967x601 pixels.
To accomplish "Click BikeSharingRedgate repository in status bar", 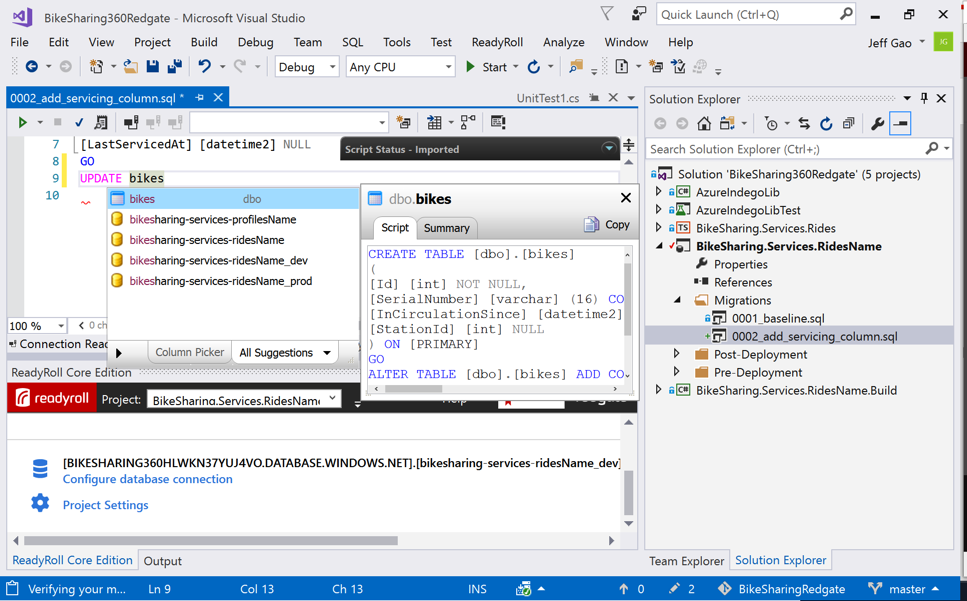I will tap(781, 589).
